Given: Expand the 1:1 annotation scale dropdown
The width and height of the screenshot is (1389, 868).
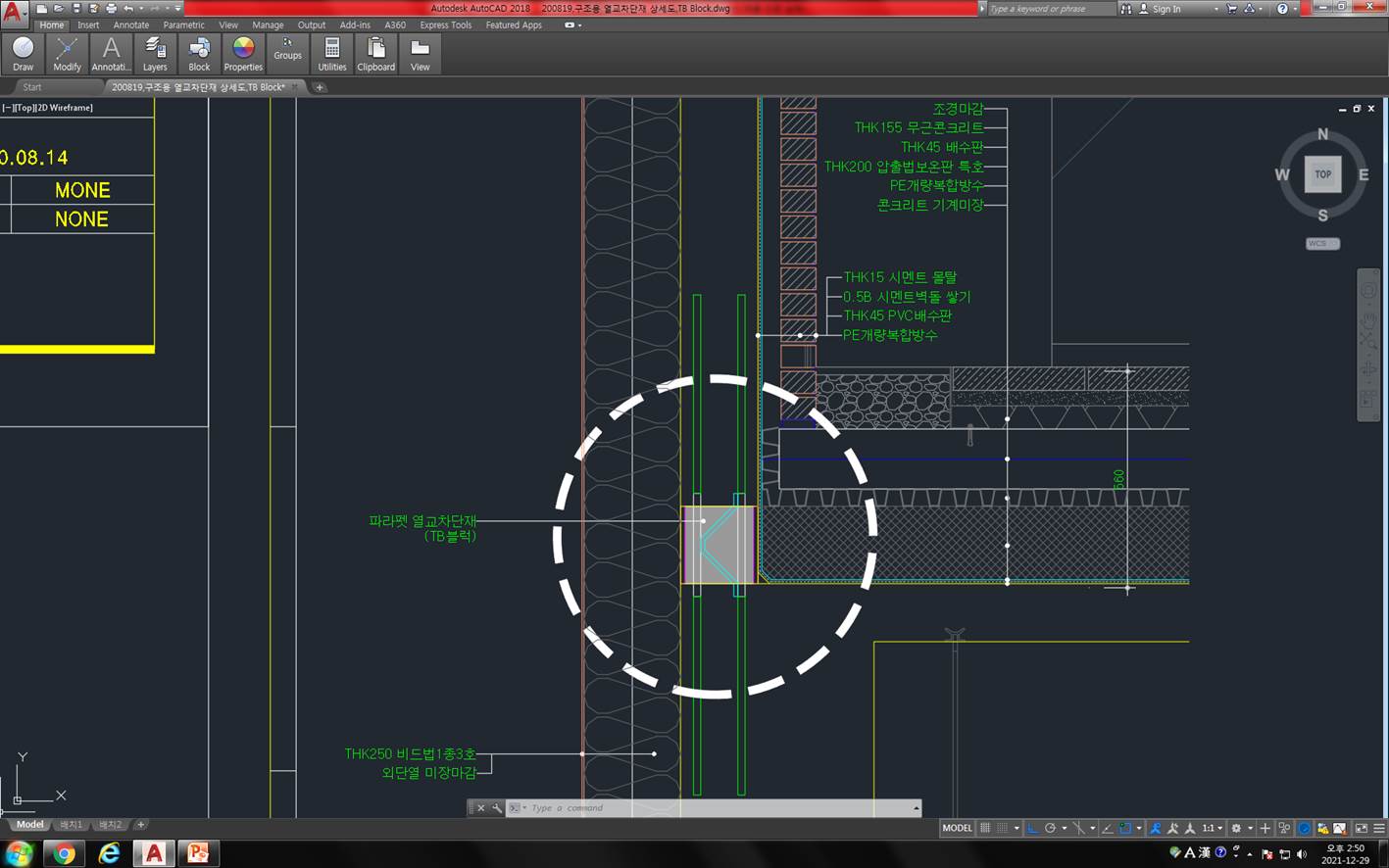Looking at the screenshot, I should [1213, 828].
